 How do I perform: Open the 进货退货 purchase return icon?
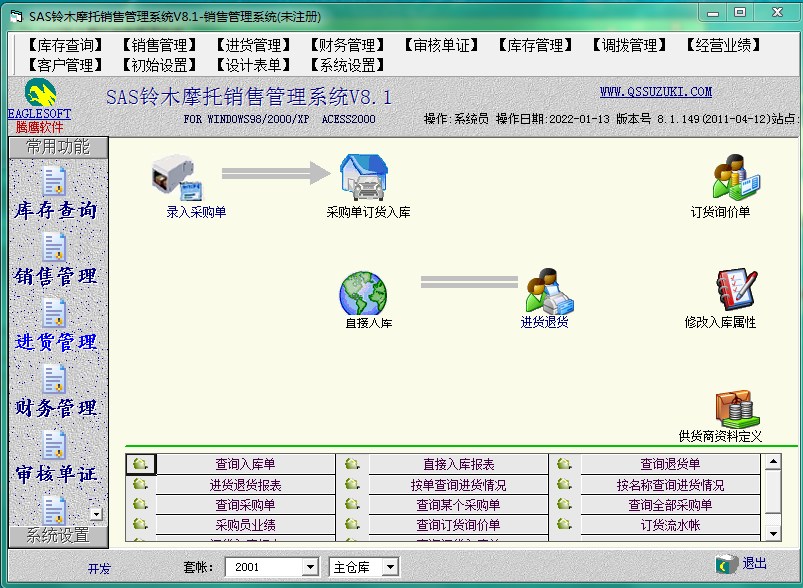pyautogui.click(x=550, y=291)
